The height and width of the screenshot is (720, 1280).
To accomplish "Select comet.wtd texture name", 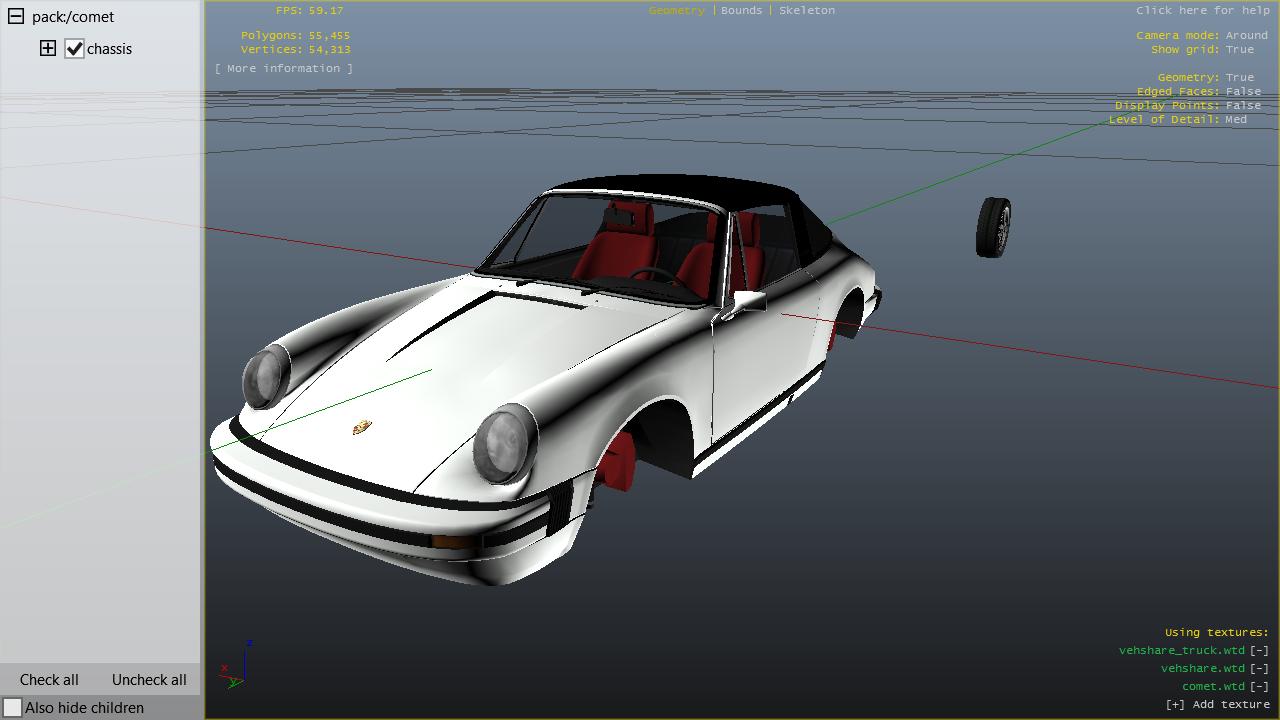I will point(1214,686).
